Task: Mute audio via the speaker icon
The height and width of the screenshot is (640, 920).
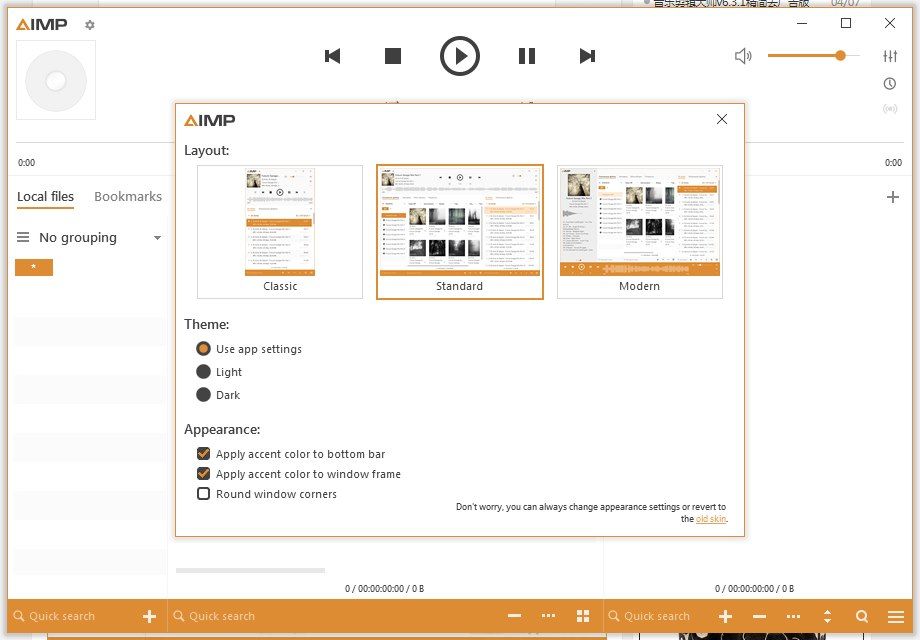Action: [x=743, y=56]
